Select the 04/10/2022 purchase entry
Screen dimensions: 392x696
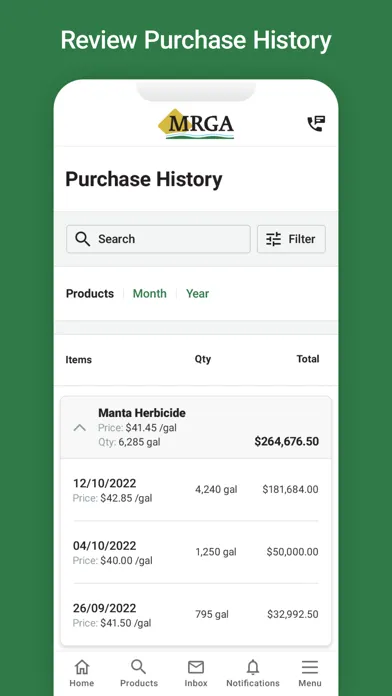pyautogui.click(x=196, y=553)
